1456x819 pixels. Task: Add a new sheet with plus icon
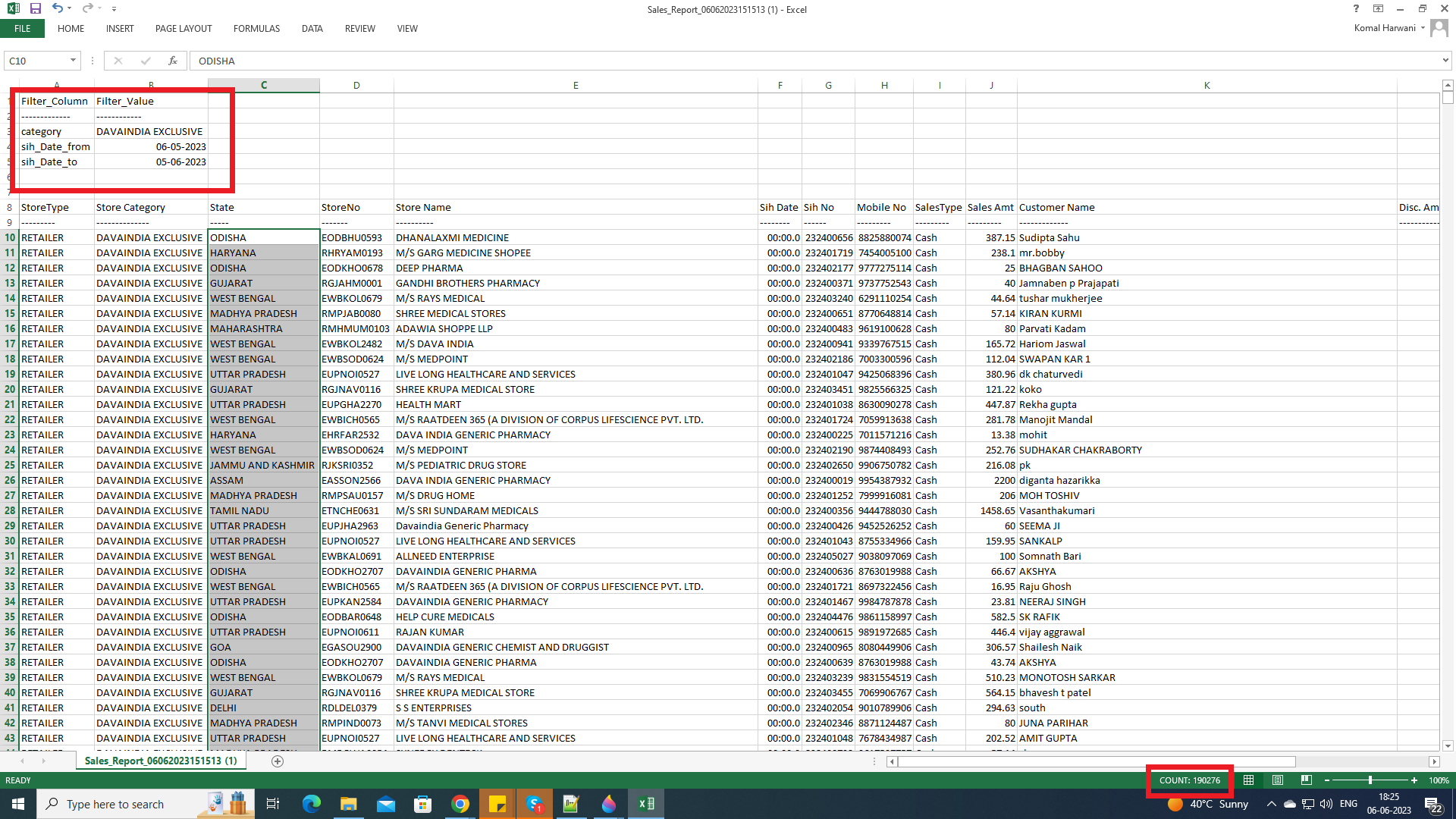tap(278, 761)
